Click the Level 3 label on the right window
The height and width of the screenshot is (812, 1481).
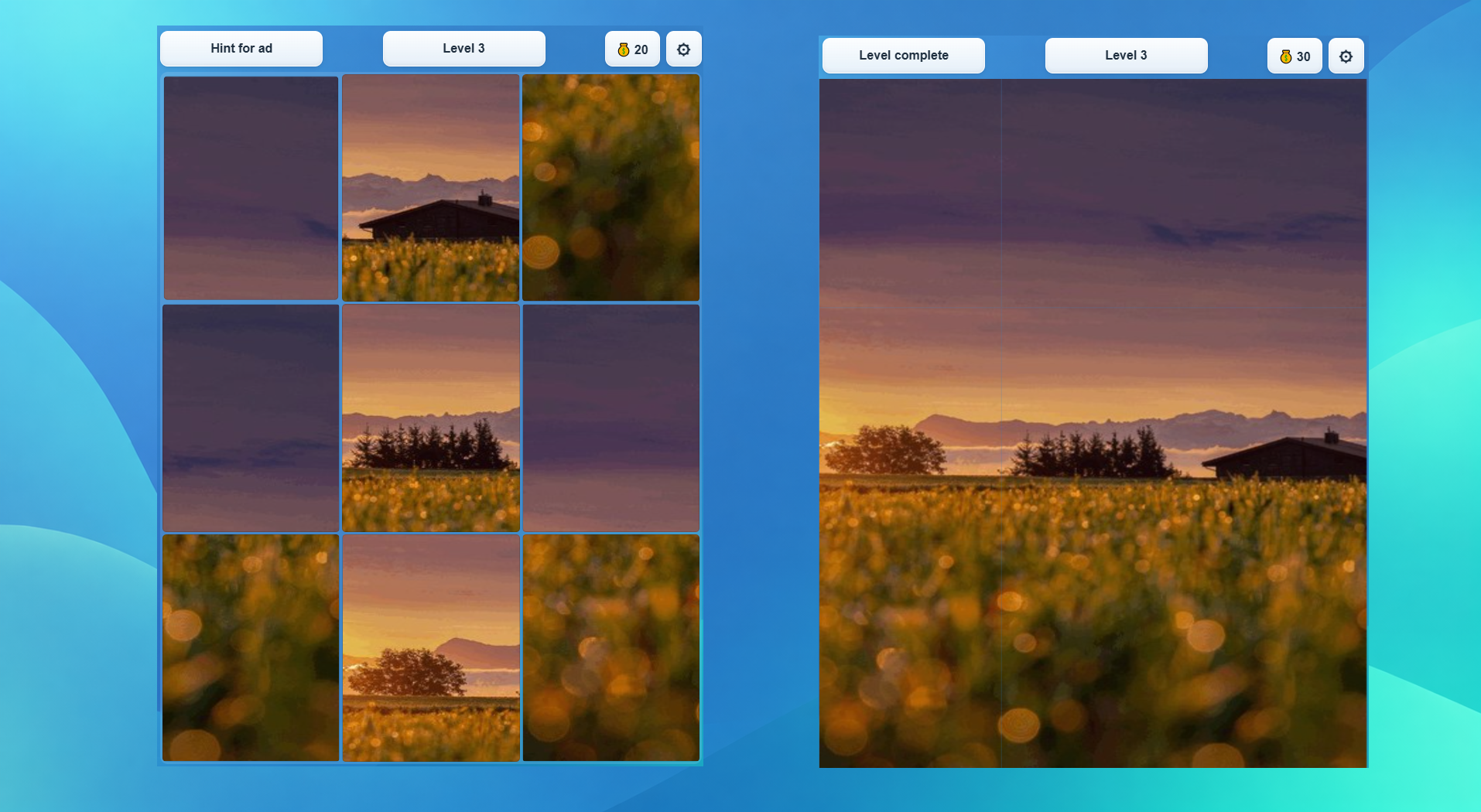pyautogui.click(x=1125, y=55)
